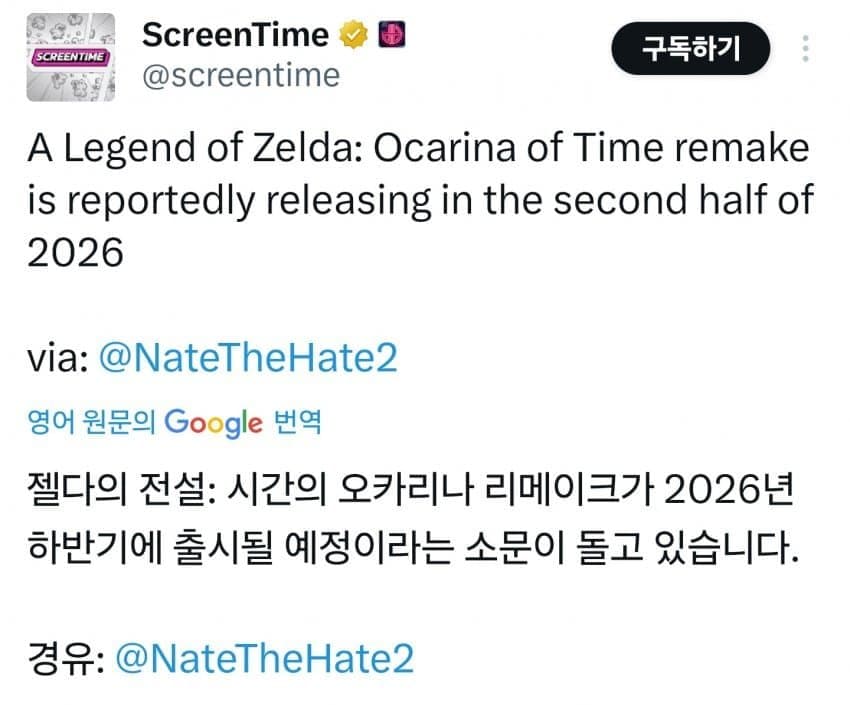This screenshot has width=850, height=705.
Task: Open @NateTheHate2 mention after "via:"
Action: pyautogui.click(x=248, y=358)
